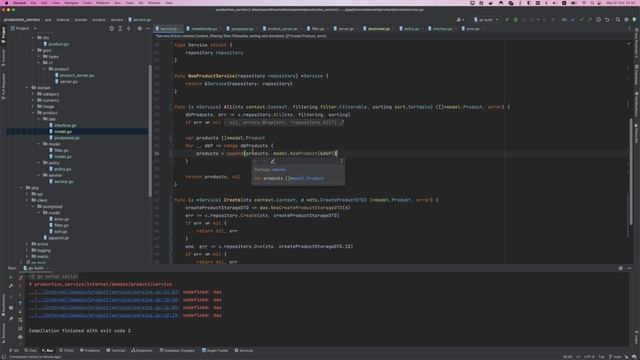The width and height of the screenshot is (640, 360).
Task: Open the Endpoints tool window
Action: click(x=142, y=350)
